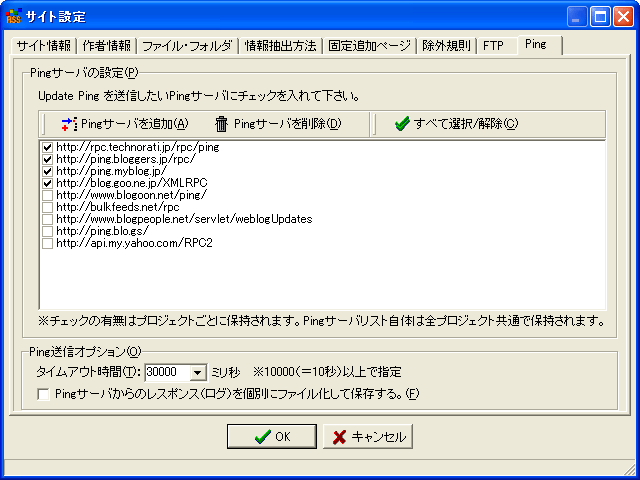Switch to サイト情報 tab
This screenshot has width=640, height=480.
coord(44,46)
